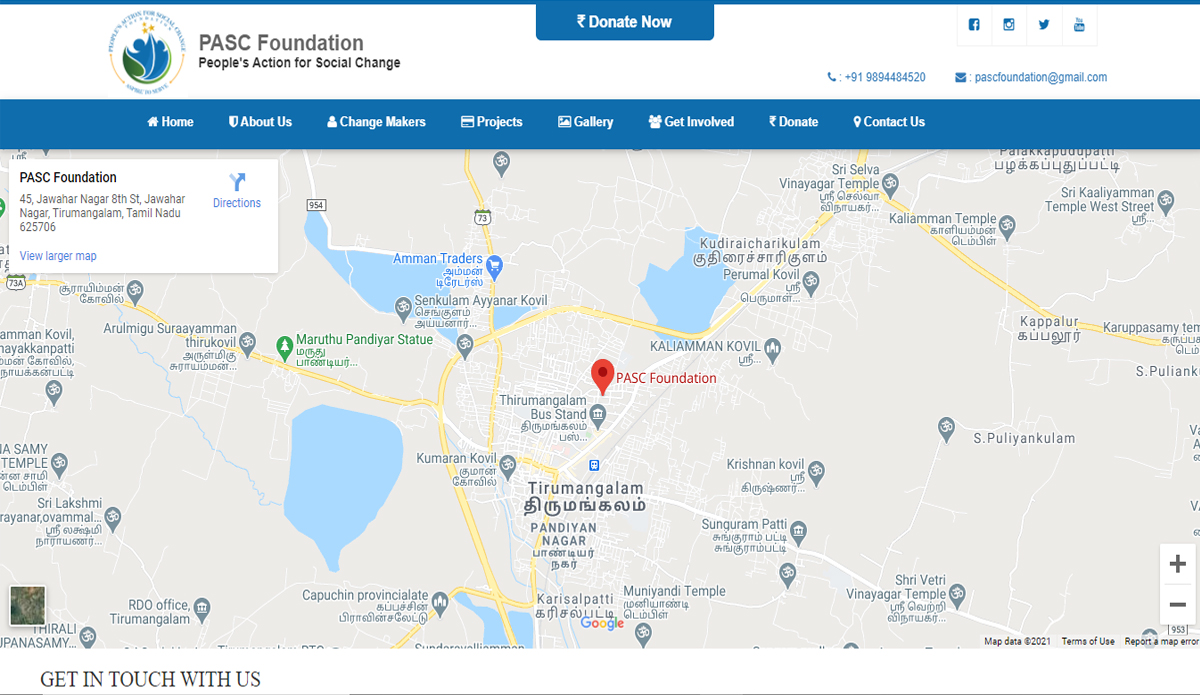Click the Donate Now button
Screen dimensions: 1200x695
625,21
